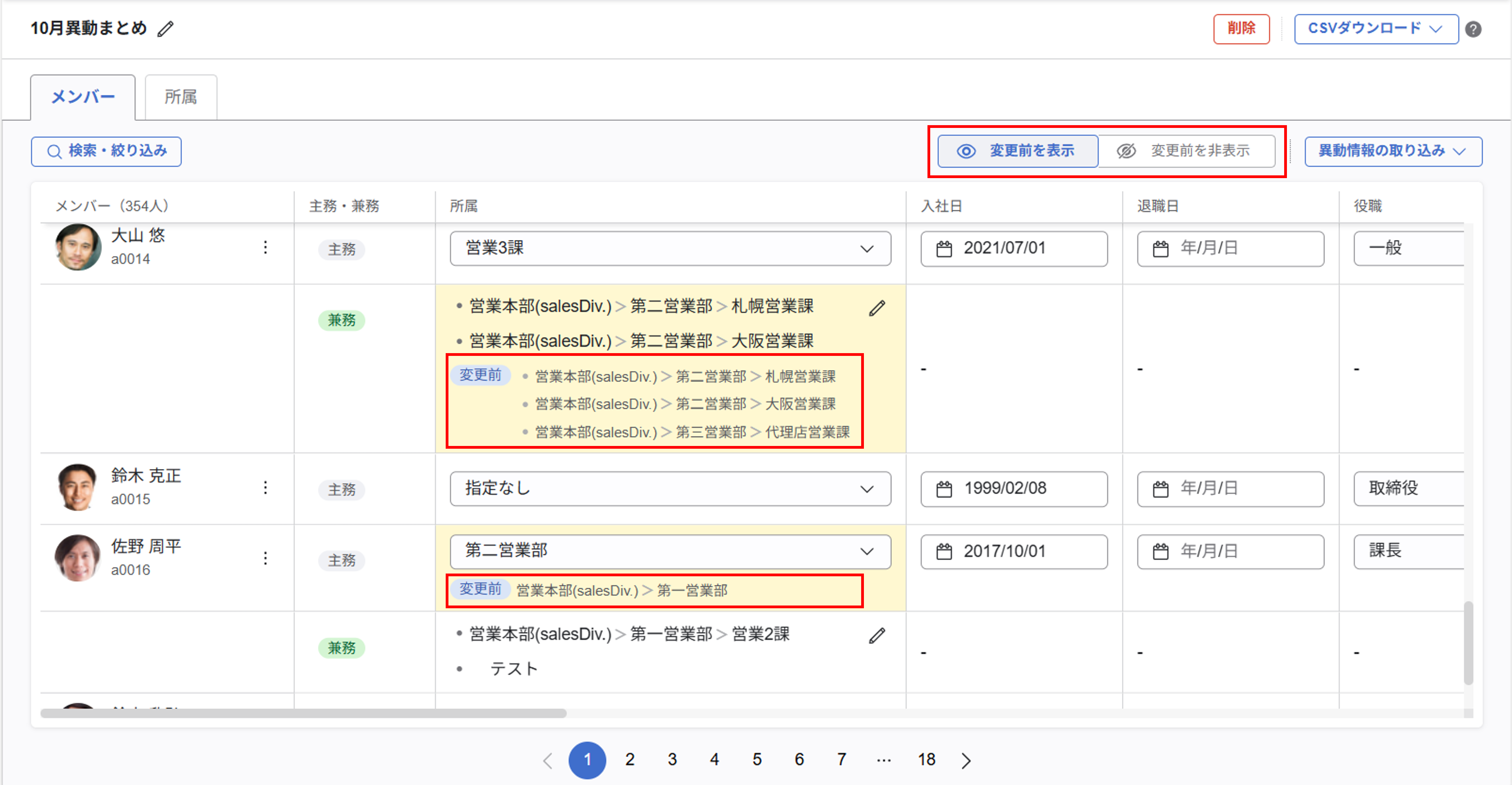Click calendar icon in 2021/07/01 入社日 field

pos(944,249)
